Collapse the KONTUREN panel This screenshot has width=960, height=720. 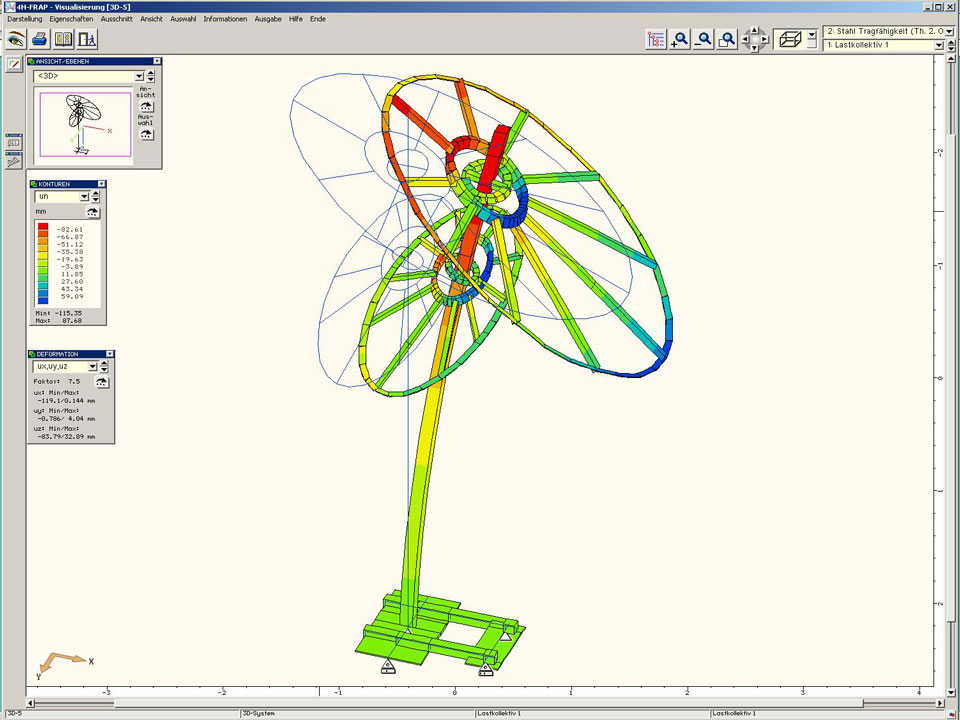[99, 184]
